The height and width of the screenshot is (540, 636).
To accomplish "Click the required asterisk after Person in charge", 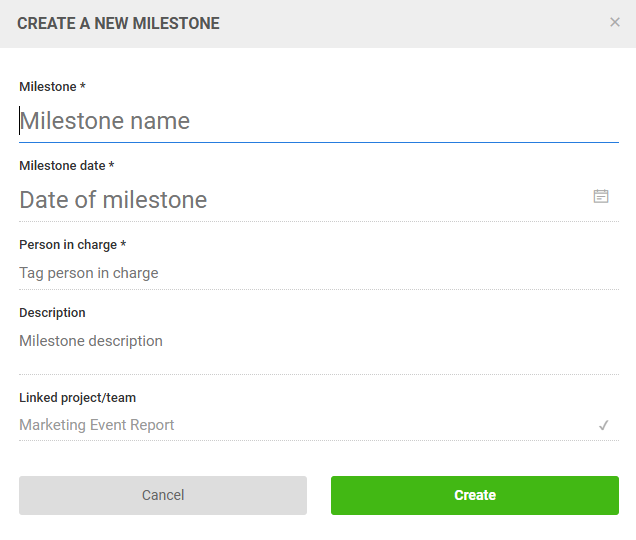I will pyautogui.click(x=123, y=245).
